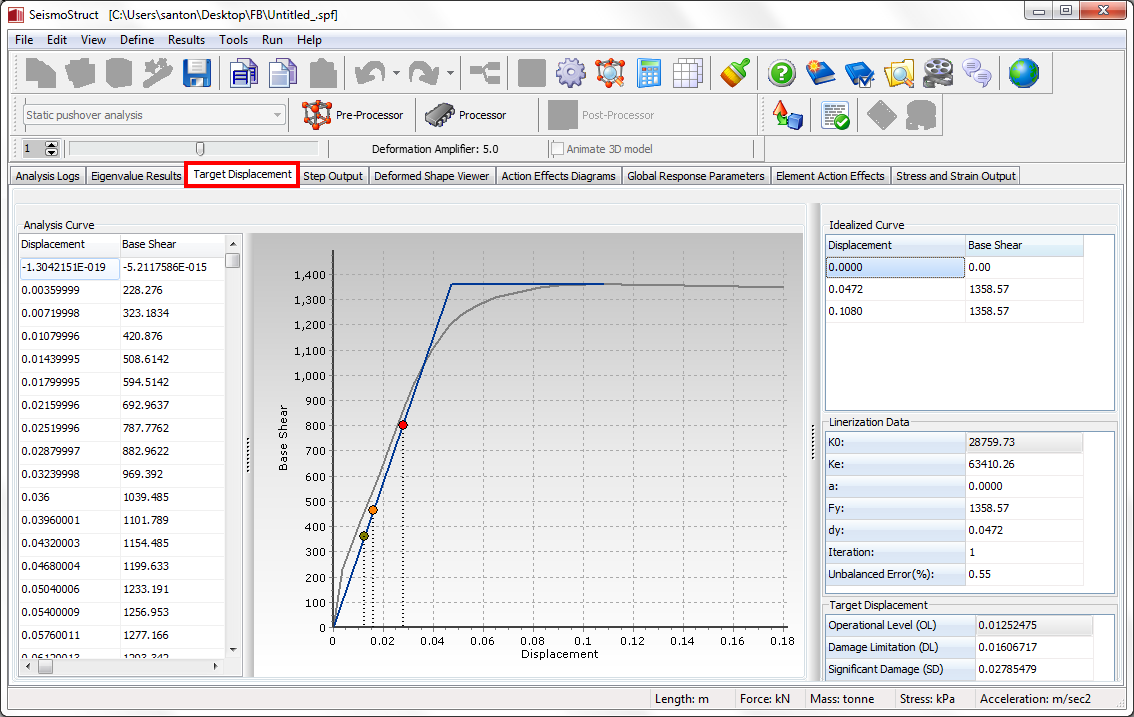1134x717 pixels.
Task: Switch to the Deformed Shape Viewer tab
Action: click(431, 176)
